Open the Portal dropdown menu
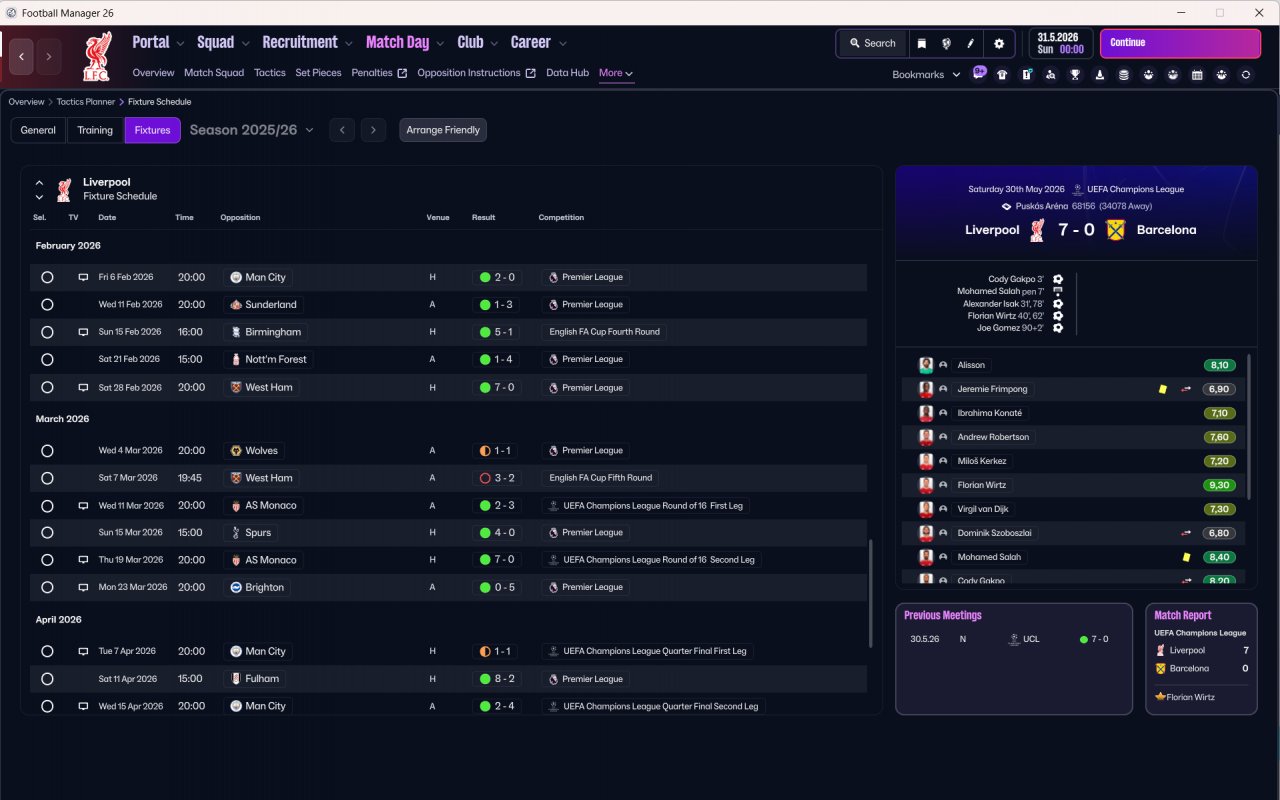Screen dimensions: 1280x800 tap(159, 42)
